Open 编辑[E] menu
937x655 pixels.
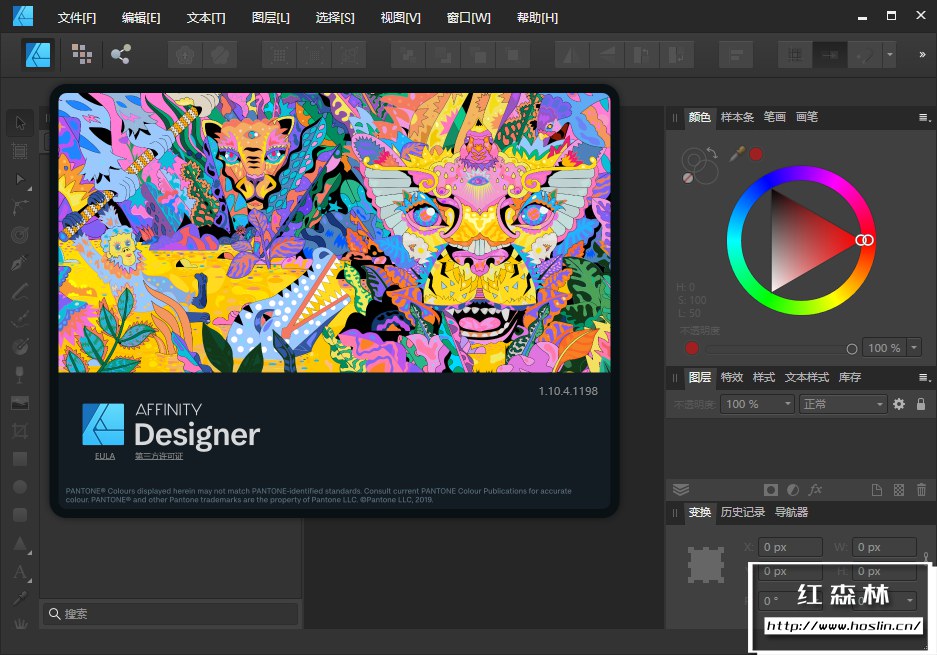click(x=141, y=18)
